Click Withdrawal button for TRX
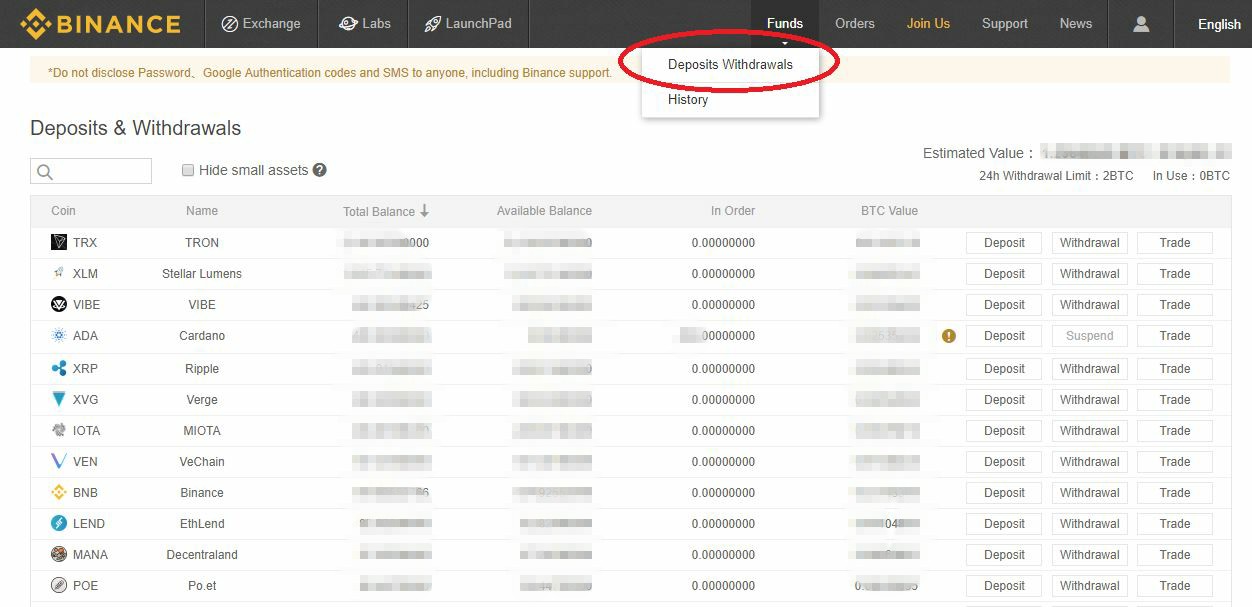Screen dimensions: 1252x607 [x=1090, y=243]
